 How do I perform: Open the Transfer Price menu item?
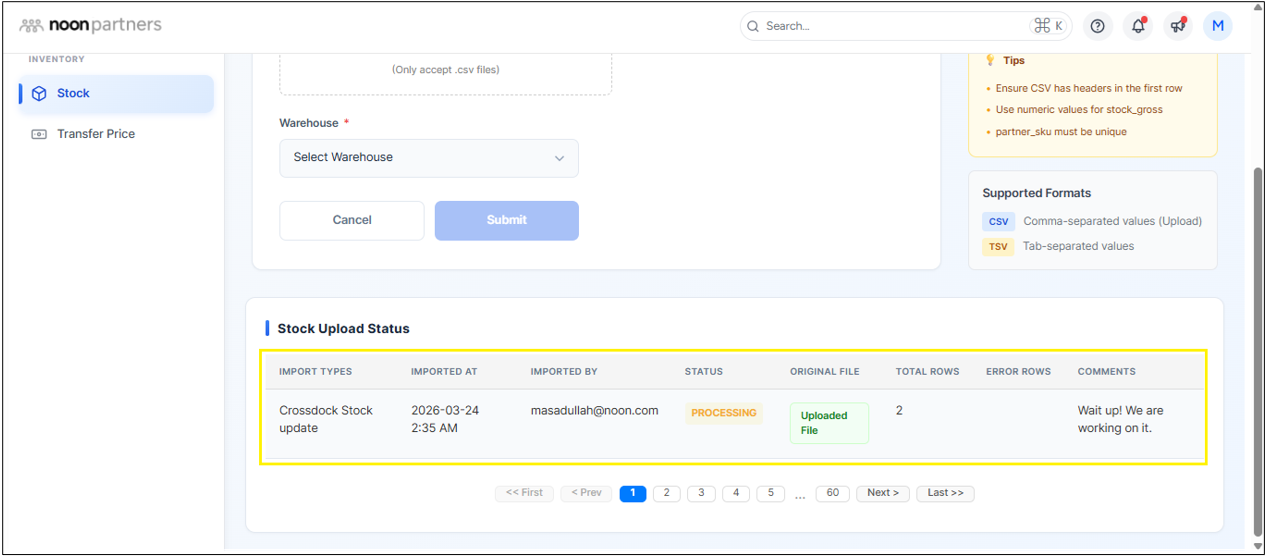pyautogui.click(x=95, y=134)
